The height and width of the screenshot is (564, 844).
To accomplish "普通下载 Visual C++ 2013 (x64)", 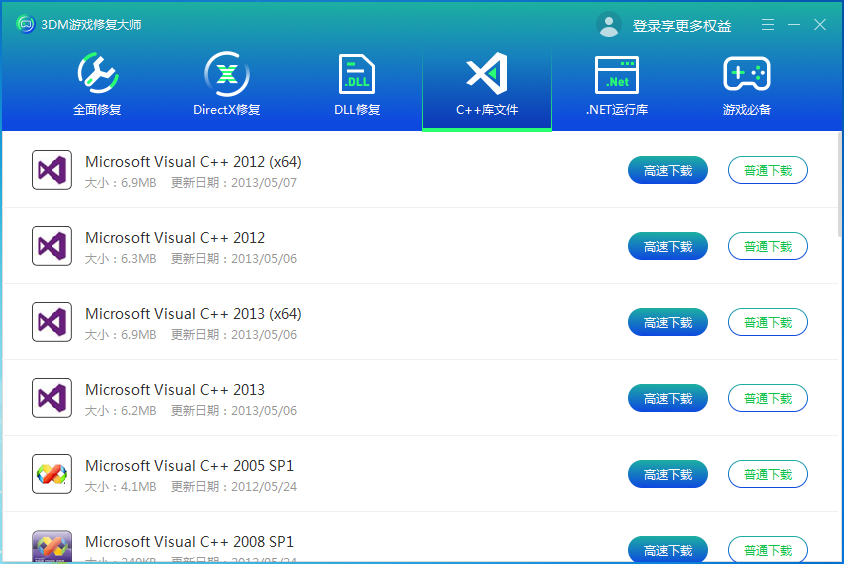I will point(768,322).
